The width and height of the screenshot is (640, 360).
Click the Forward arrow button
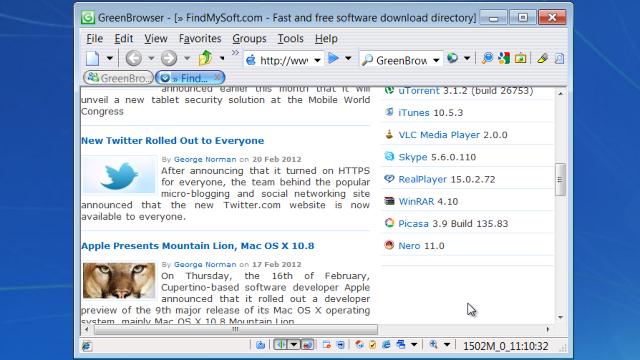(x=169, y=59)
